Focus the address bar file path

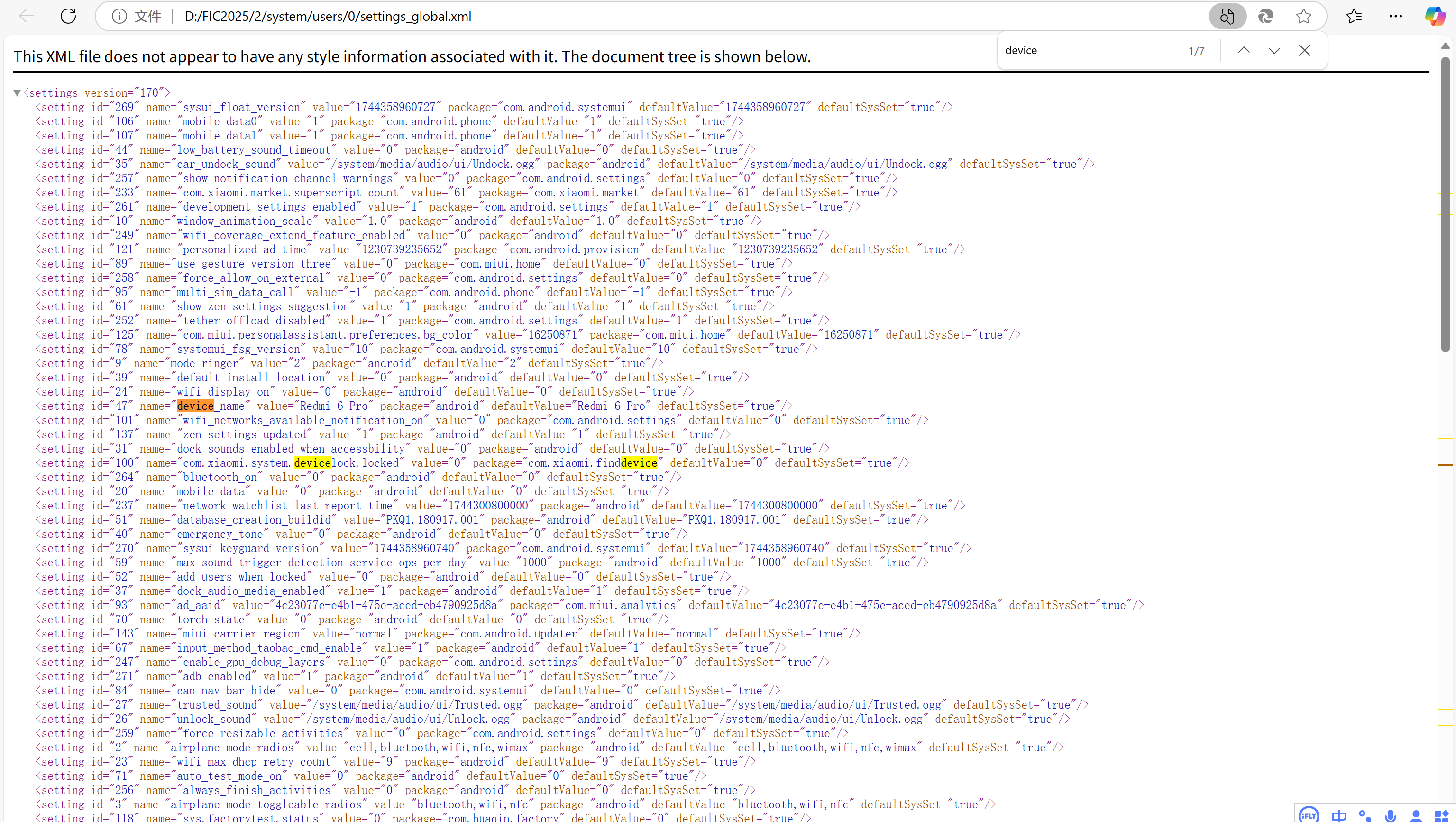tap(328, 17)
